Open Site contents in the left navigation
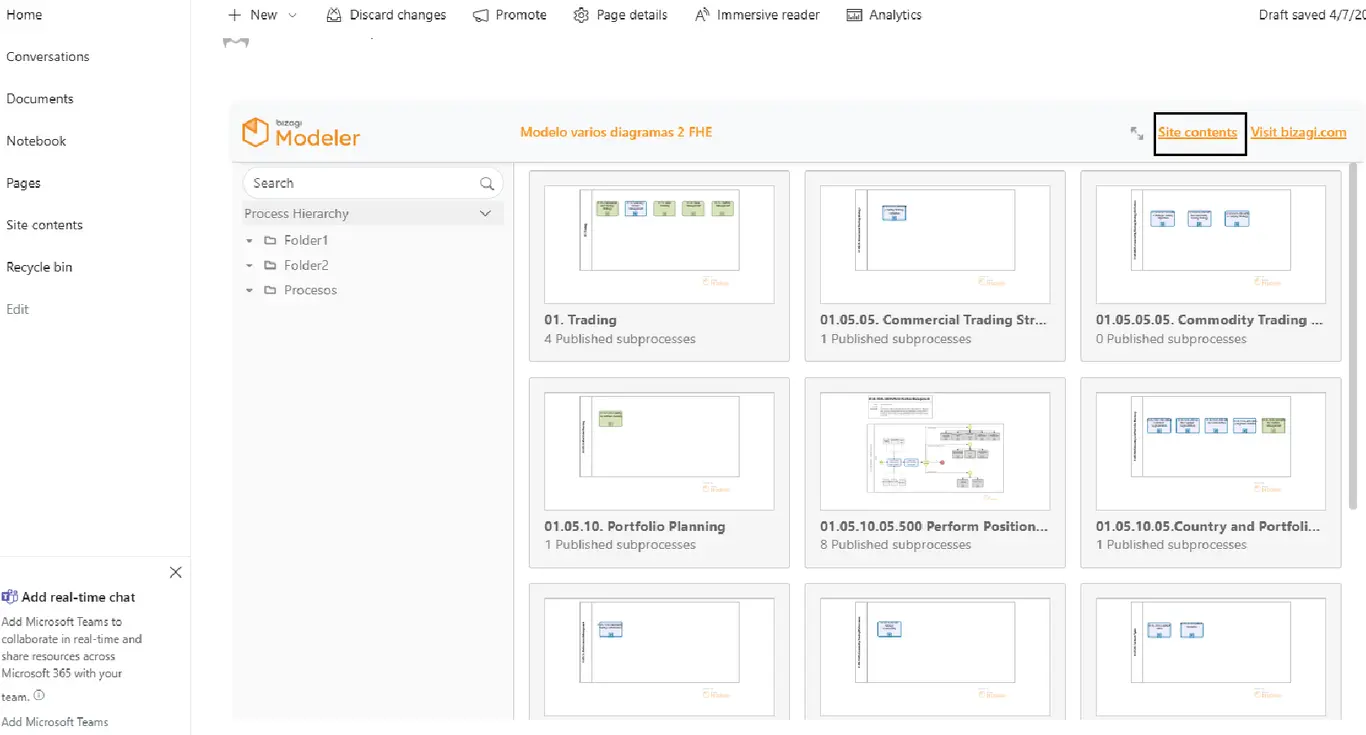The height and width of the screenshot is (735, 1366). [x=44, y=225]
